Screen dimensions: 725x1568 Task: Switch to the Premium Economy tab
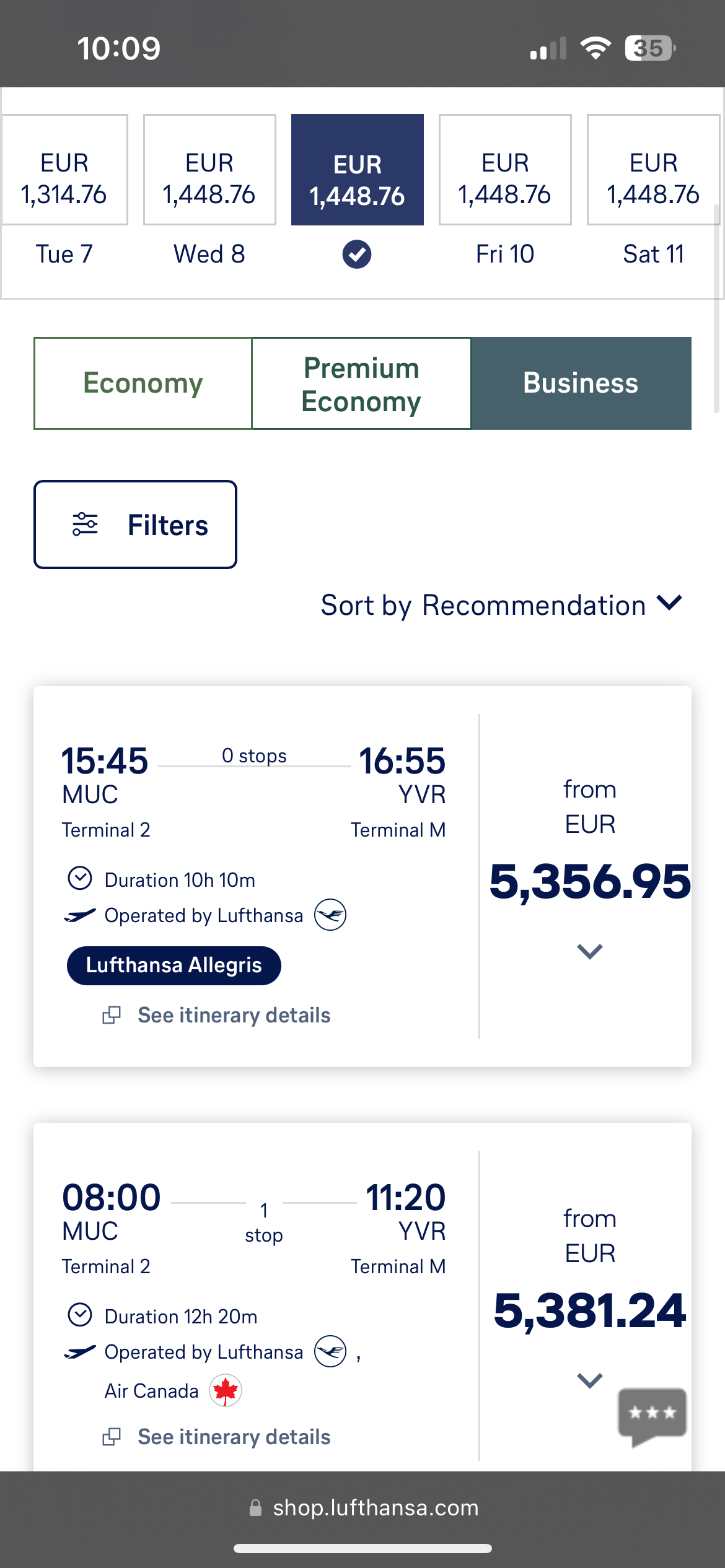click(361, 383)
